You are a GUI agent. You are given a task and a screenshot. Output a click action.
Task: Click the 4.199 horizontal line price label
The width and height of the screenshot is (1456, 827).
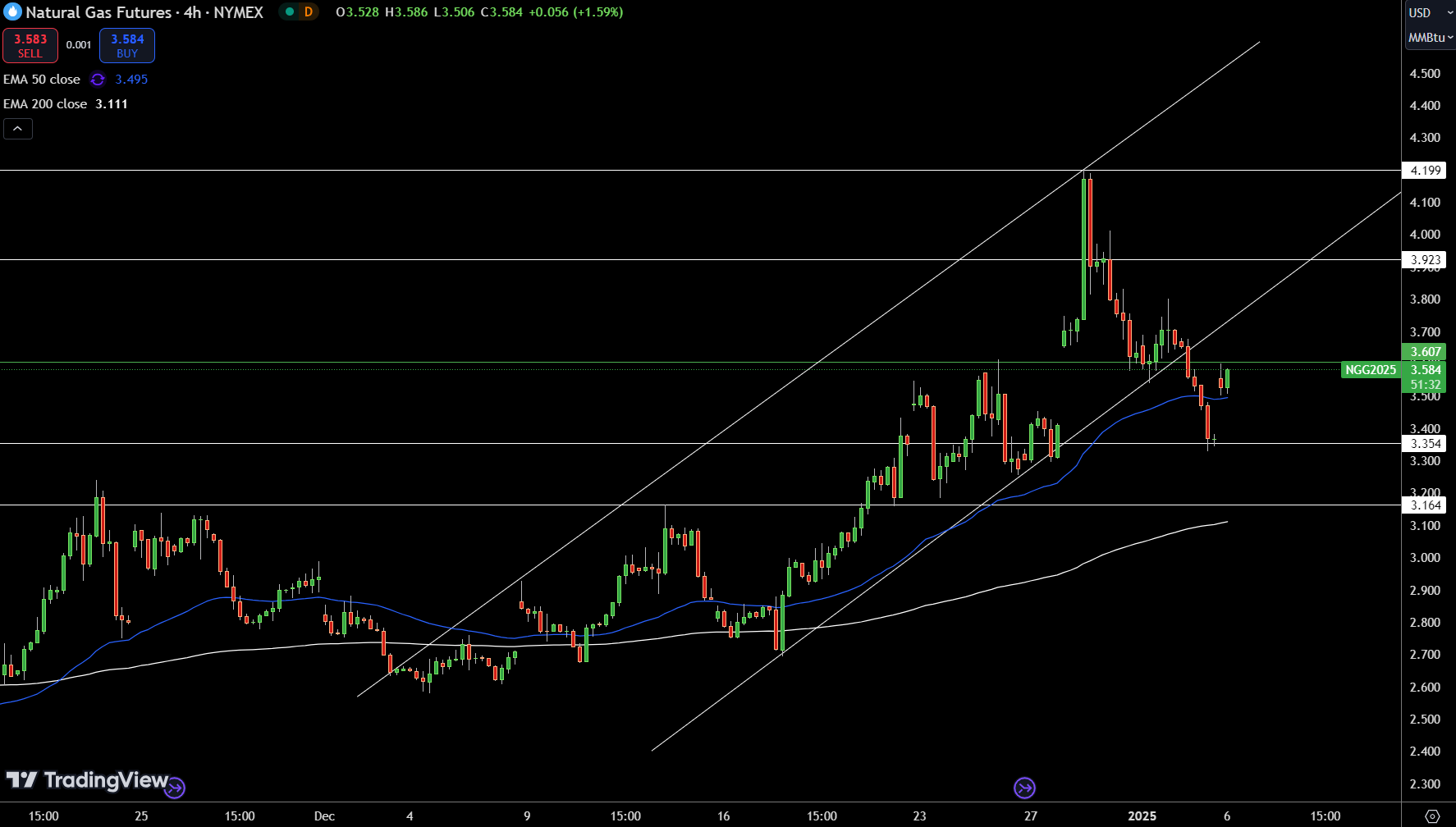point(1425,171)
